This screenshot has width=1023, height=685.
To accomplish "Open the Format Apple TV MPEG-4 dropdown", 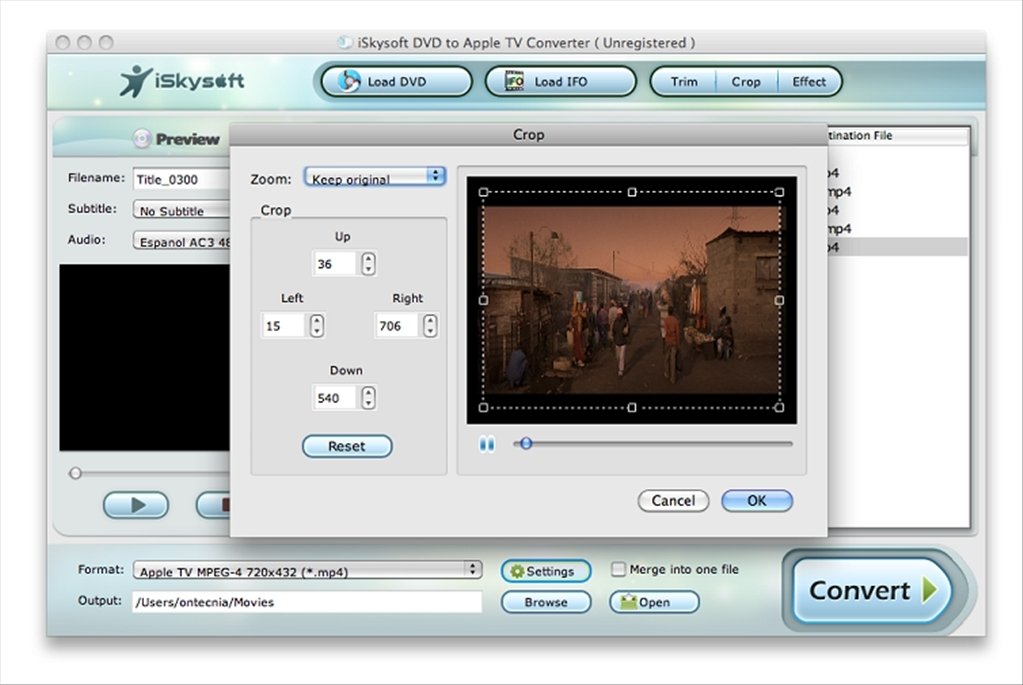I will point(307,571).
